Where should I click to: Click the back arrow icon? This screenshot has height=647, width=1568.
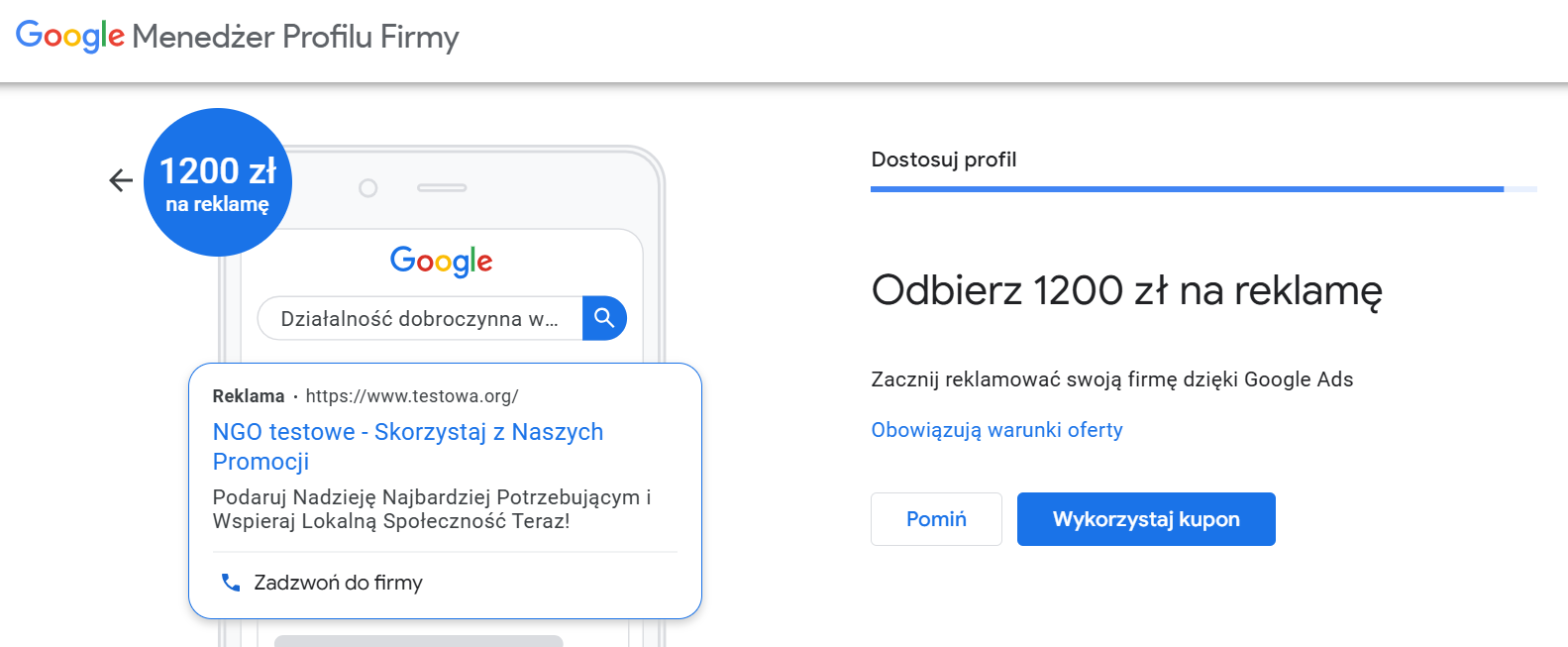click(x=121, y=180)
